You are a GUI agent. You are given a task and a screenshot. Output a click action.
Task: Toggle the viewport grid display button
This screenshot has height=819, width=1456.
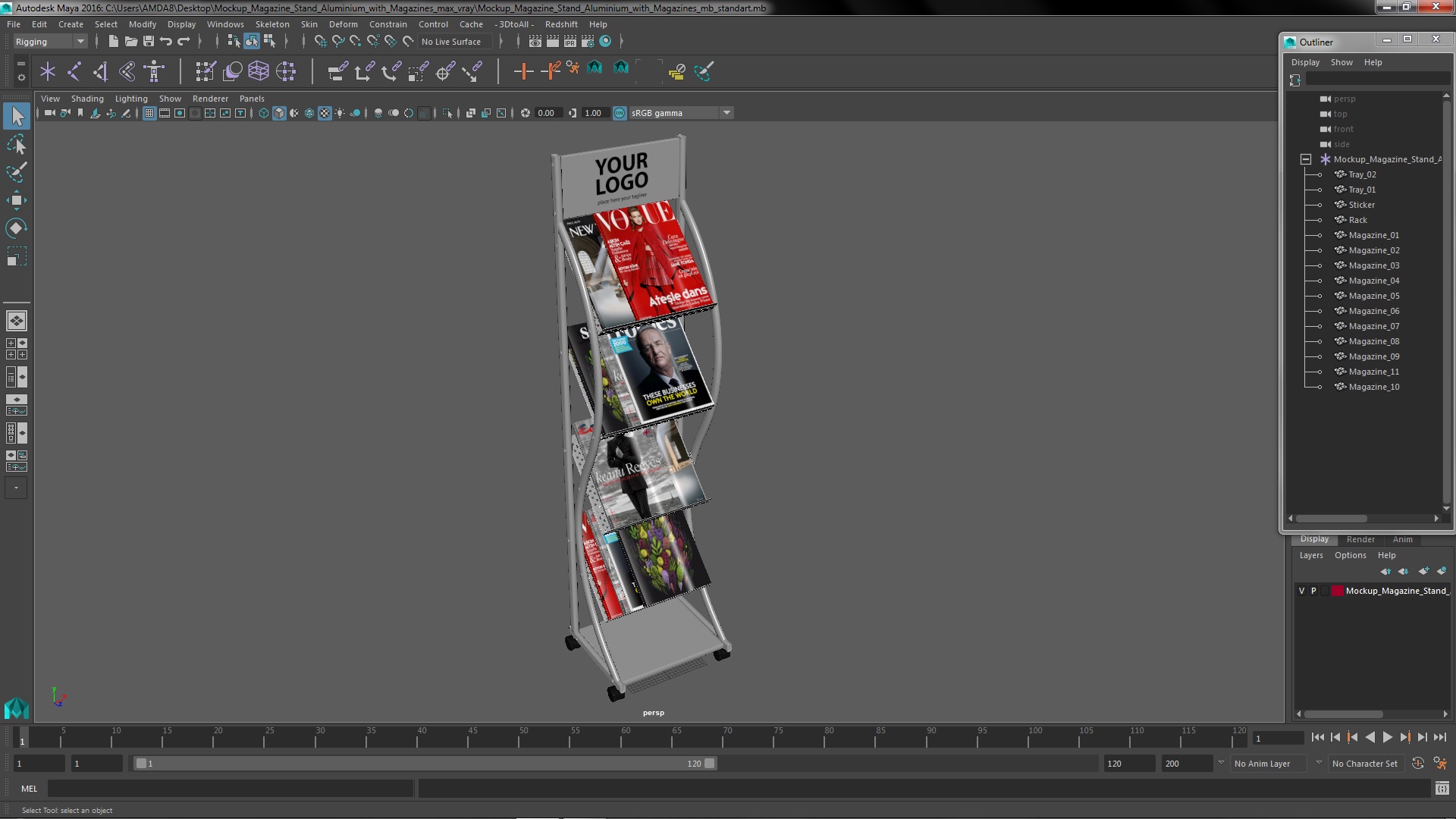point(149,113)
